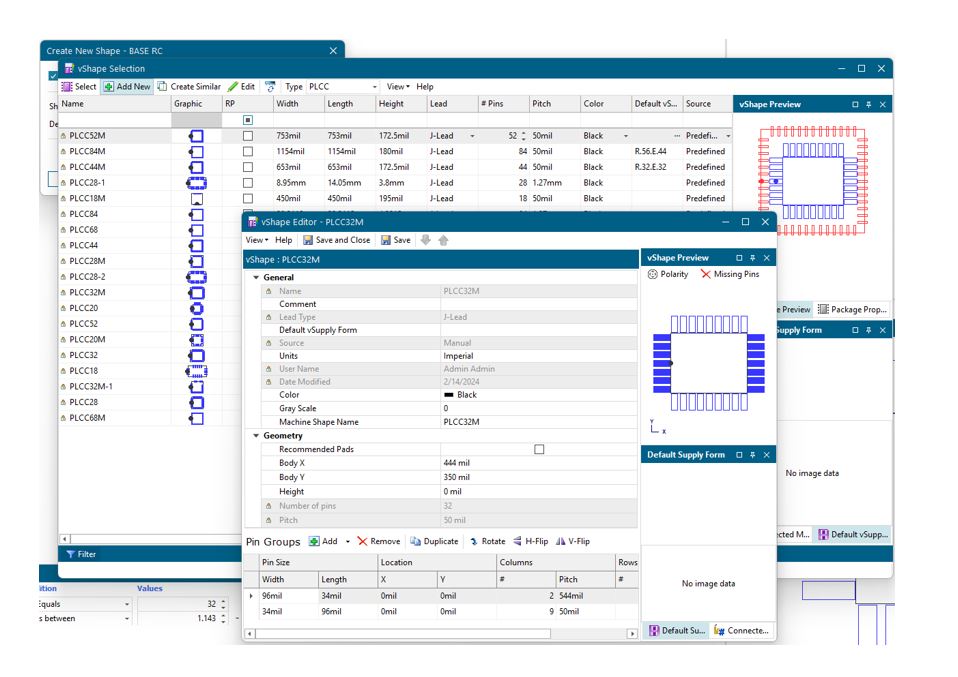Apply V-Flip to pin group

[573, 542]
